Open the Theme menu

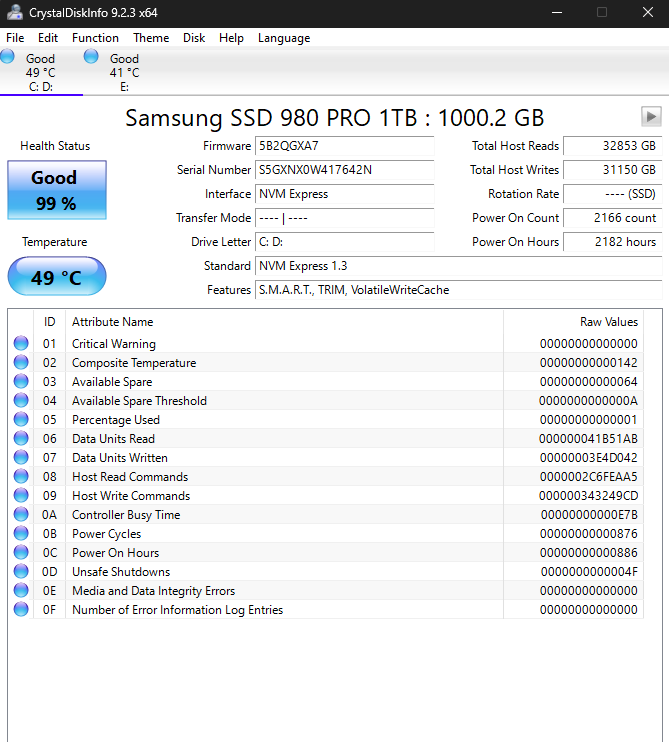click(x=151, y=38)
